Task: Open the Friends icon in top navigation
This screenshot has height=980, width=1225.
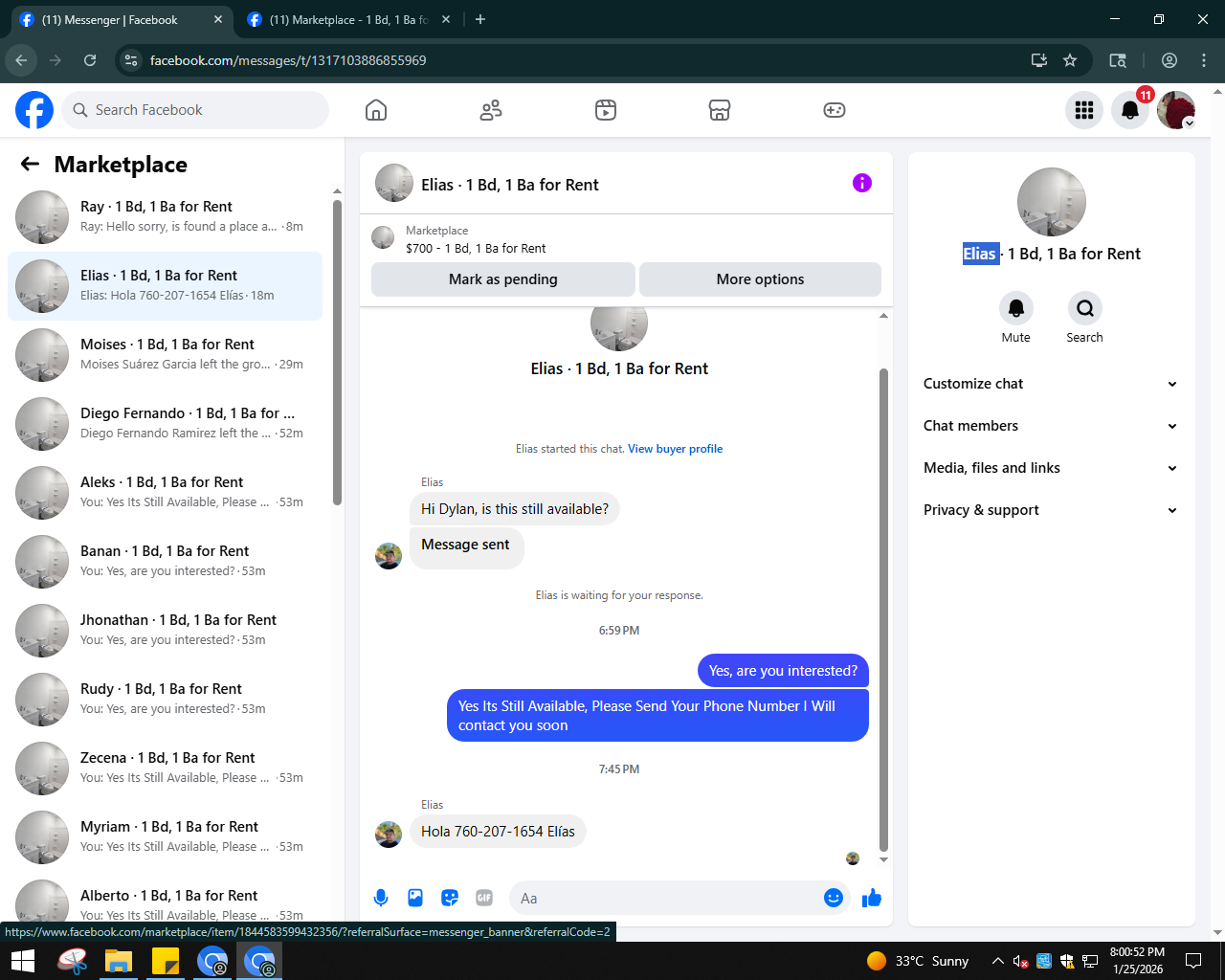Action: pyautogui.click(x=491, y=110)
